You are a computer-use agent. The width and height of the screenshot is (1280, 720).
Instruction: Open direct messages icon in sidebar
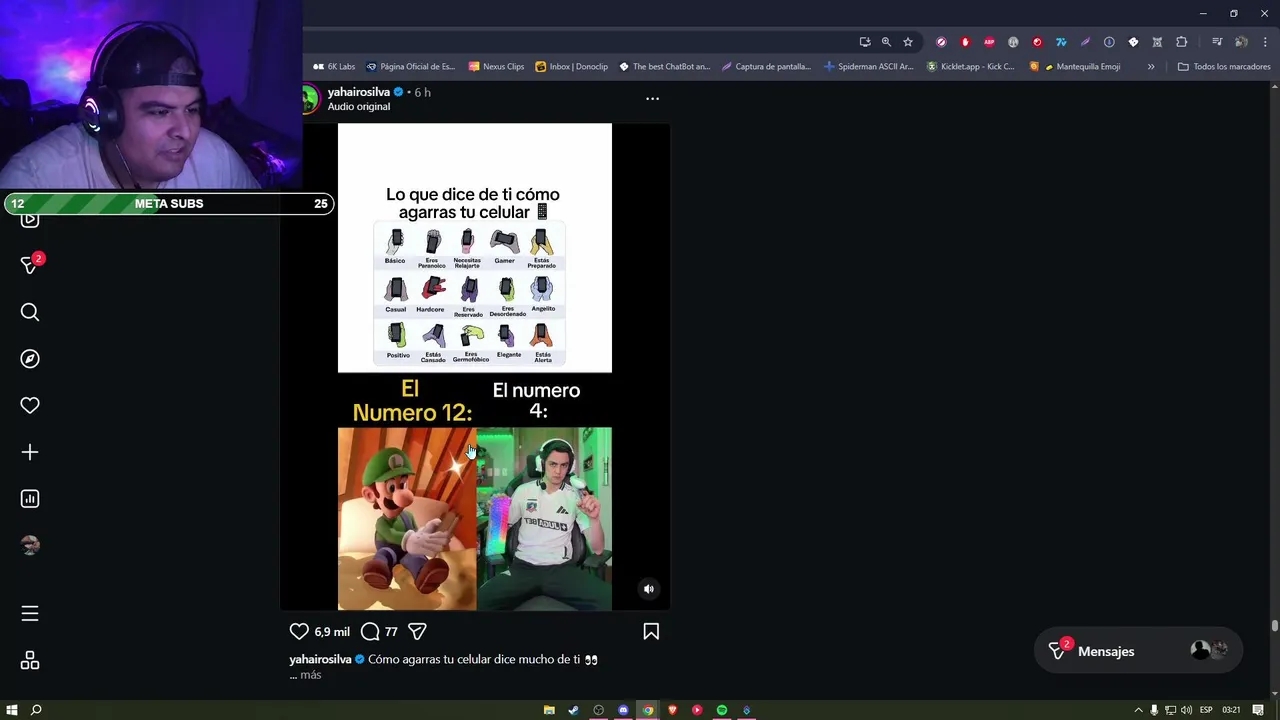30,265
